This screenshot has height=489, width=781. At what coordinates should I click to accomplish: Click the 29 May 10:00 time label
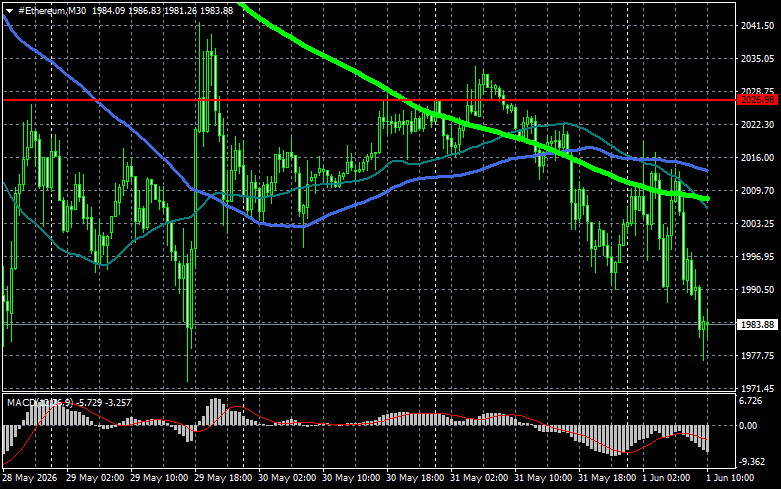[159, 478]
